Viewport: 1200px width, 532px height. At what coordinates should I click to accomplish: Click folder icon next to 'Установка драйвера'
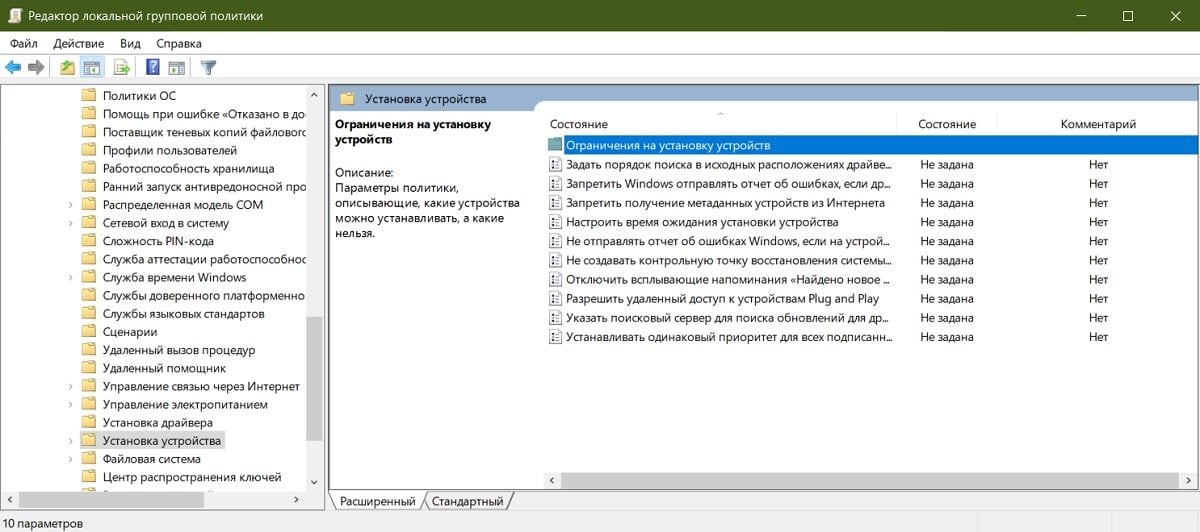88,422
